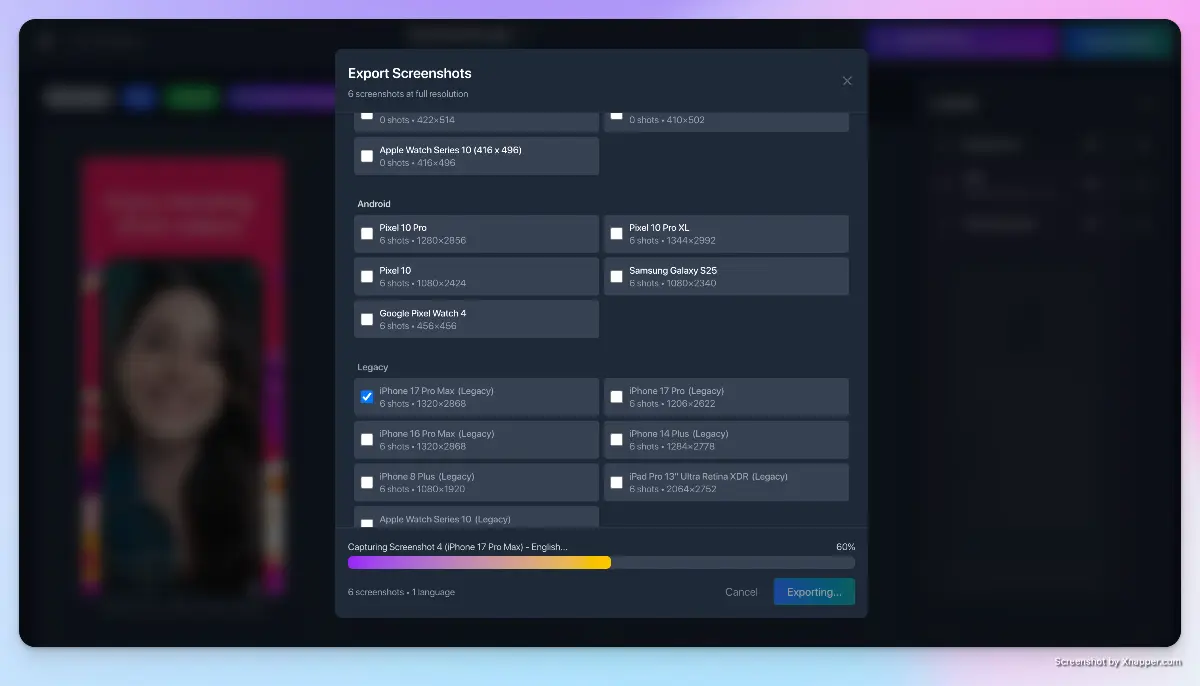Enable export for Pixel 10 Pro
The height and width of the screenshot is (686, 1200).
pyautogui.click(x=367, y=233)
